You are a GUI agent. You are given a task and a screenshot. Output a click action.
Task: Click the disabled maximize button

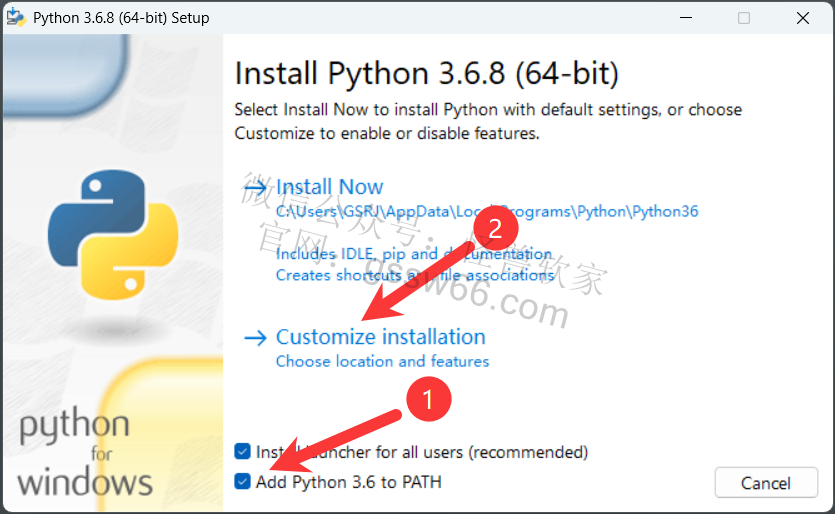coord(744,18)
